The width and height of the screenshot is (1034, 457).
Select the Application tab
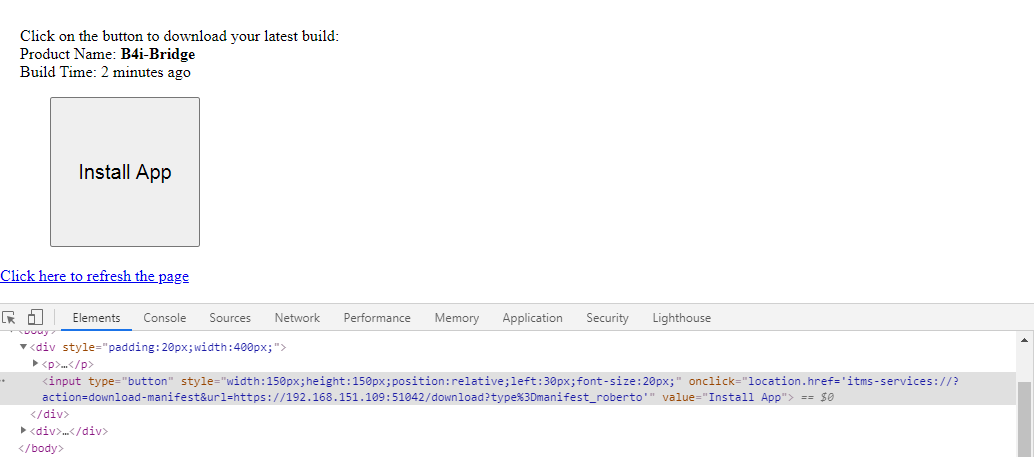coord(532,318)
